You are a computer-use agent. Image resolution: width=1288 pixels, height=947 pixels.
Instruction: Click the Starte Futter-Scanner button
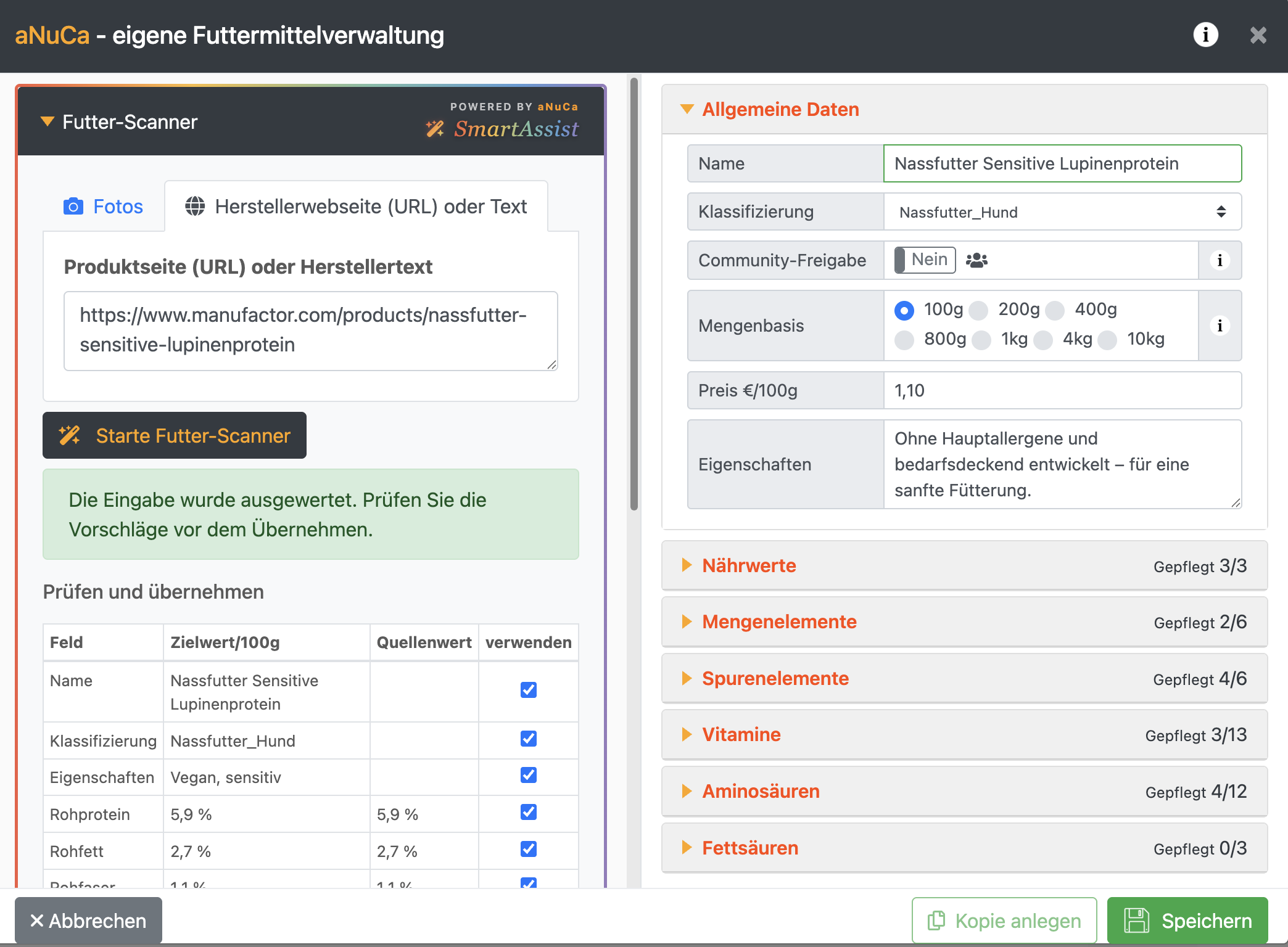pos(175,435)
